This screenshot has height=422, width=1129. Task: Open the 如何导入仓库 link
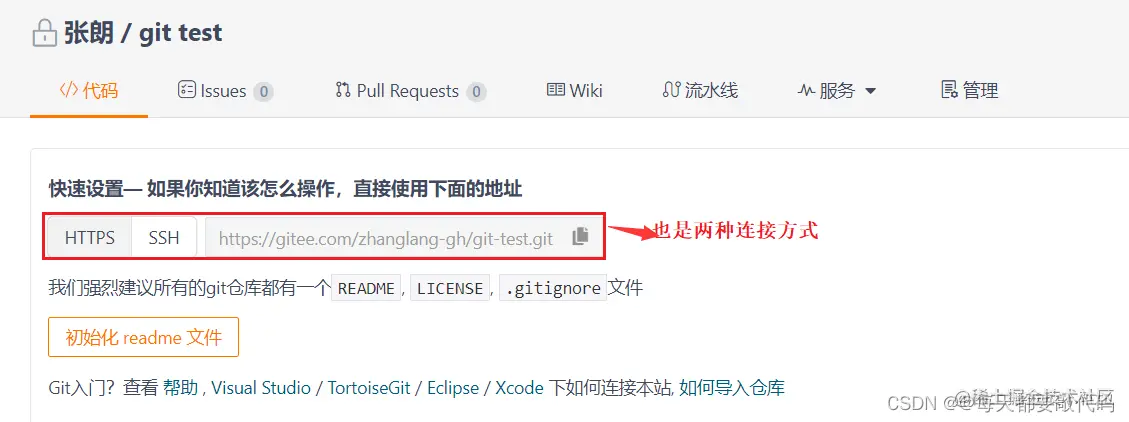pyautogui.click(x=732, y=388)
